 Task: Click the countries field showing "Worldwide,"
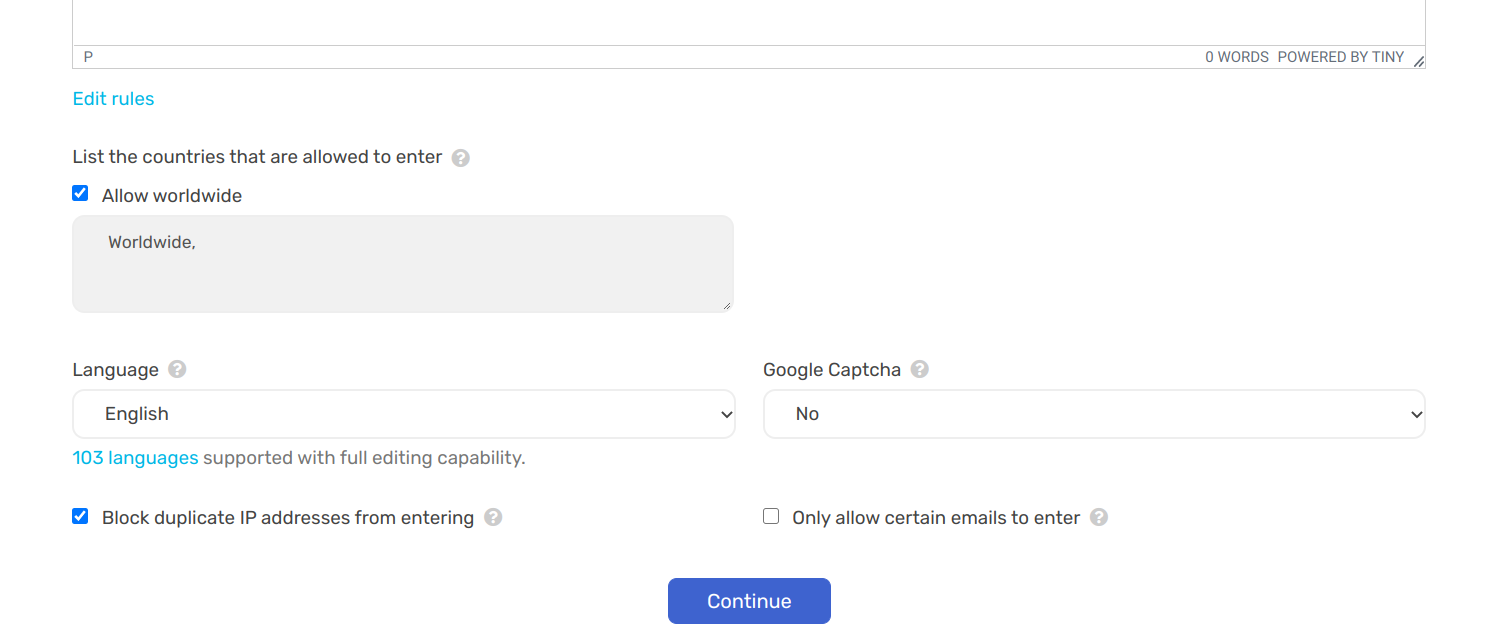pos(403,263)
